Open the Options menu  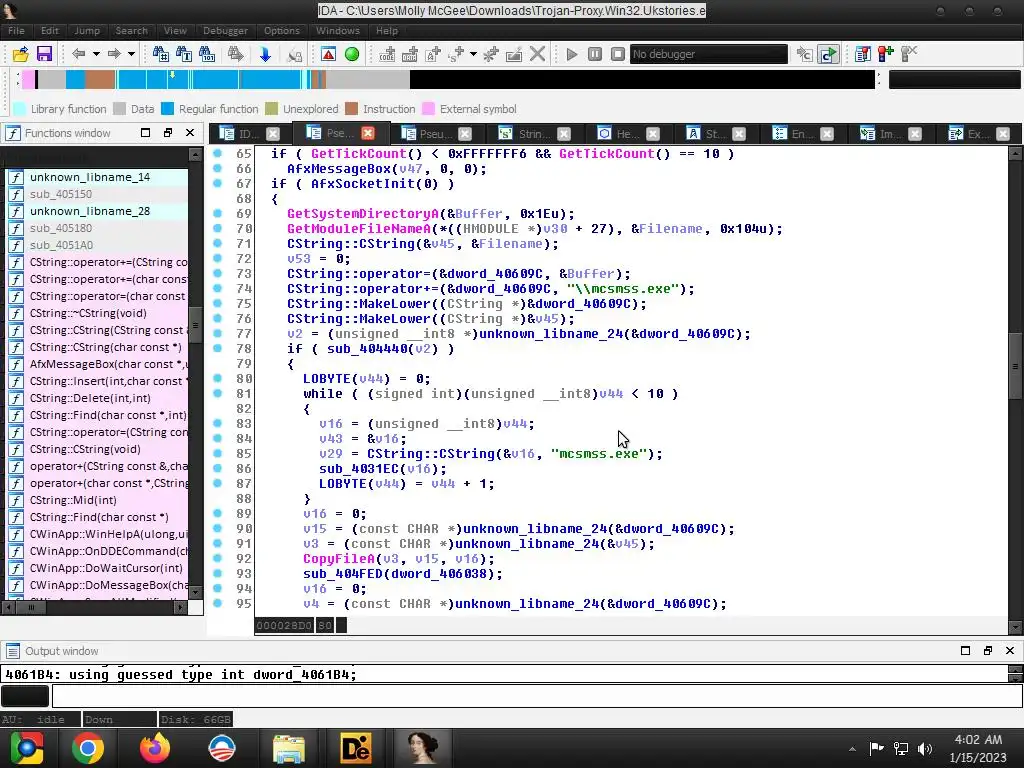click(282, 31)
